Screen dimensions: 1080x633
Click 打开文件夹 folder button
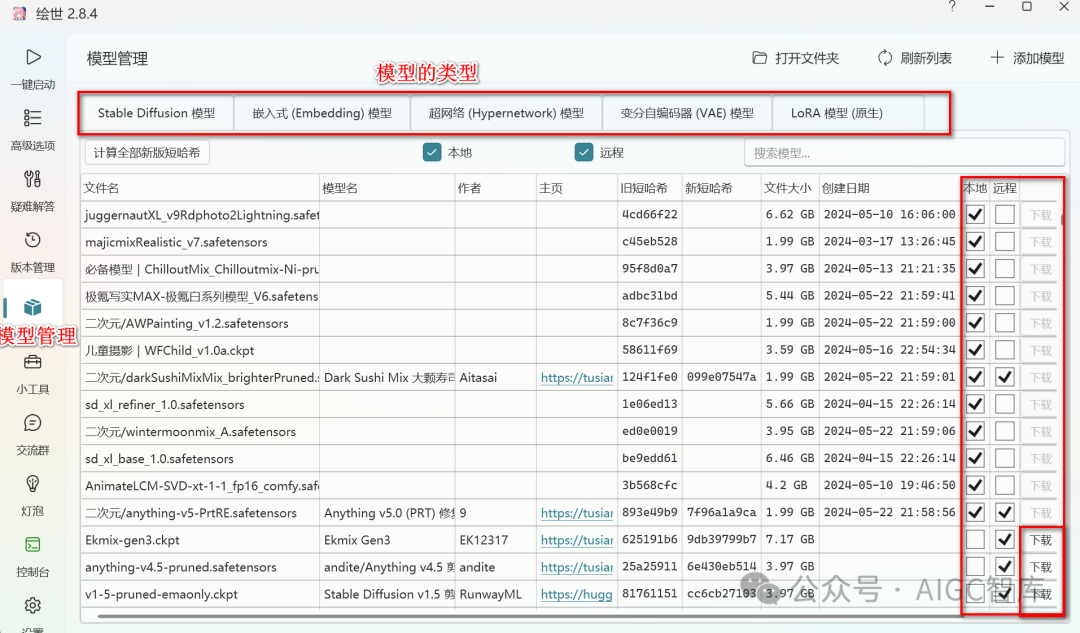(796, 58)
